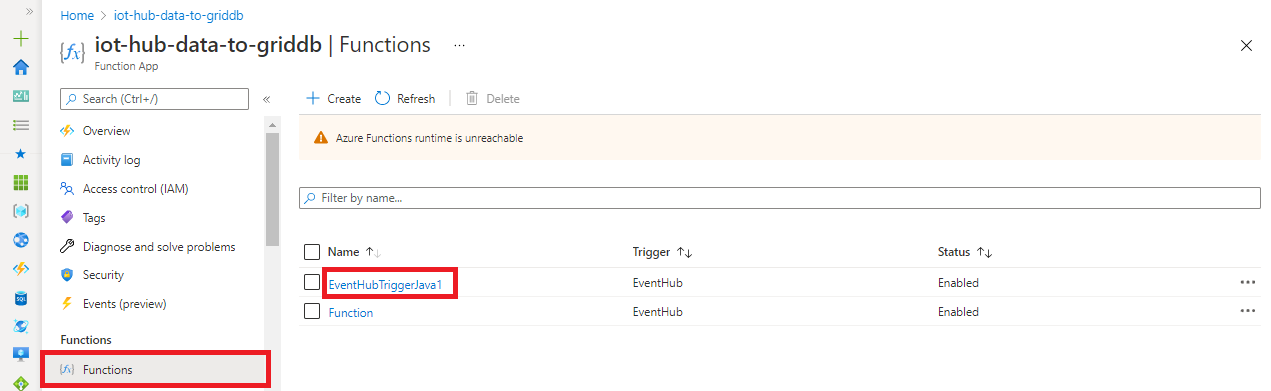Open the Home icon in left rail
Viewport: 1271px width, 391px height.
pyautogui.click(x=20, y=68)
